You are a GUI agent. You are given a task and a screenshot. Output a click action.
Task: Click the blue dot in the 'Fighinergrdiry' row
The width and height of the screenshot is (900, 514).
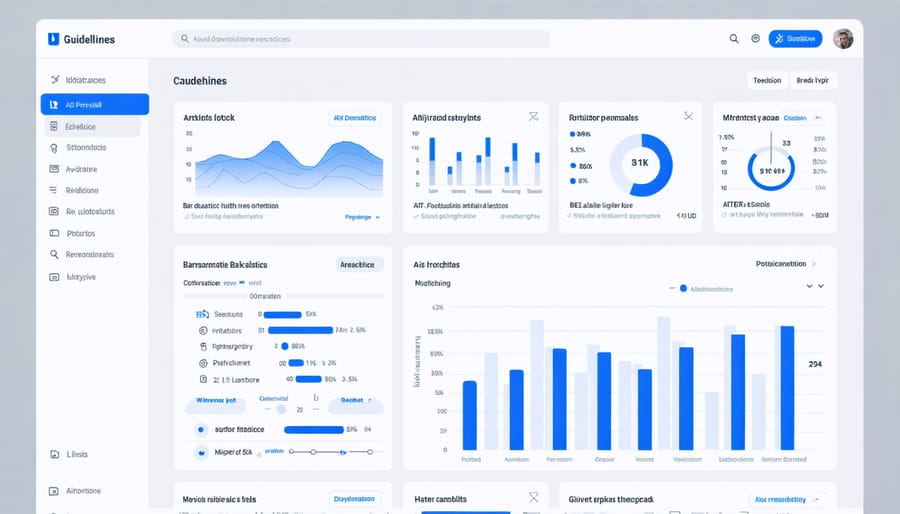point(285,346)
